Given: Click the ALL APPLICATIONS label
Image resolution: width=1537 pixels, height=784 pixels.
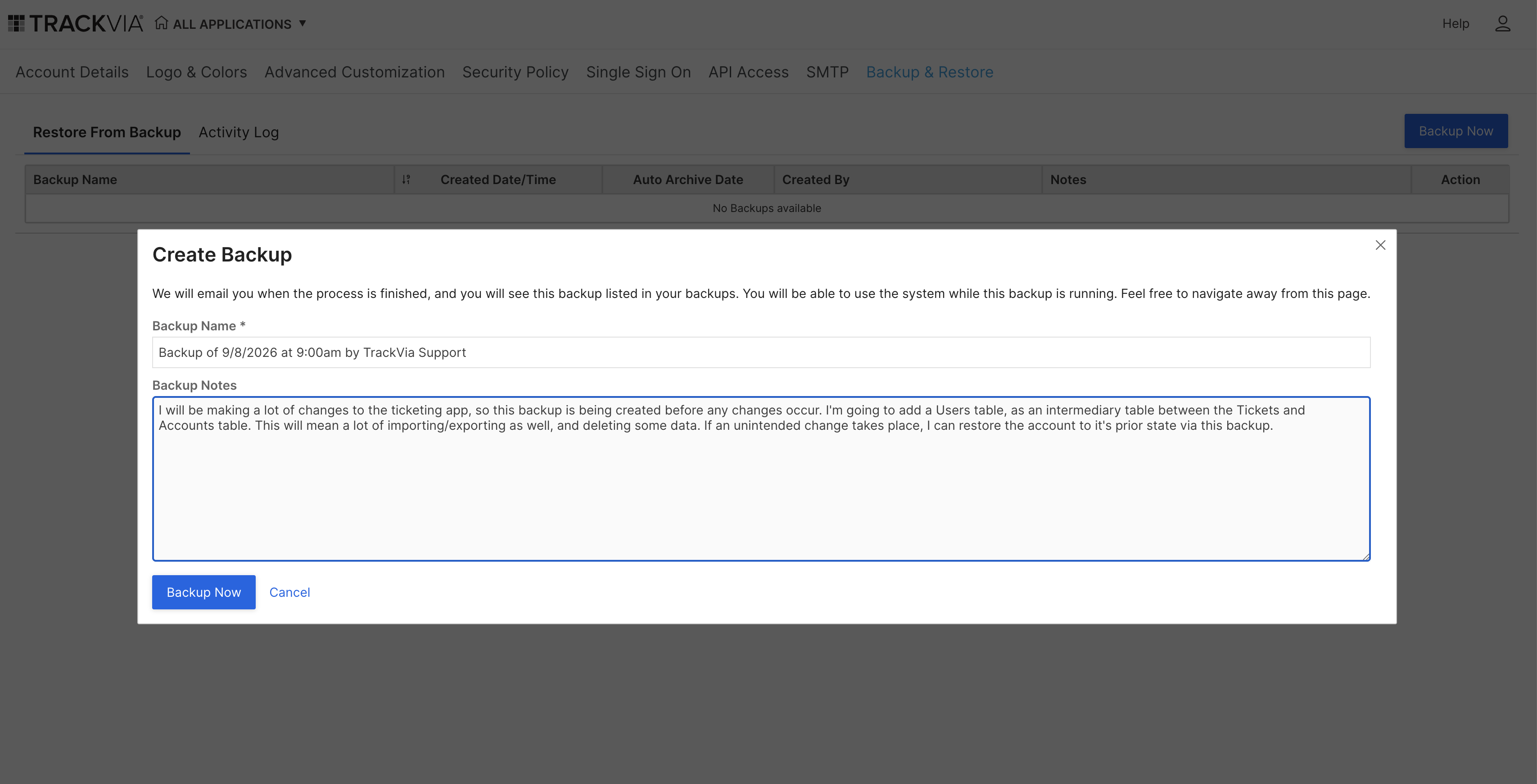Looking at the screenshot, I should click(232, 24).
